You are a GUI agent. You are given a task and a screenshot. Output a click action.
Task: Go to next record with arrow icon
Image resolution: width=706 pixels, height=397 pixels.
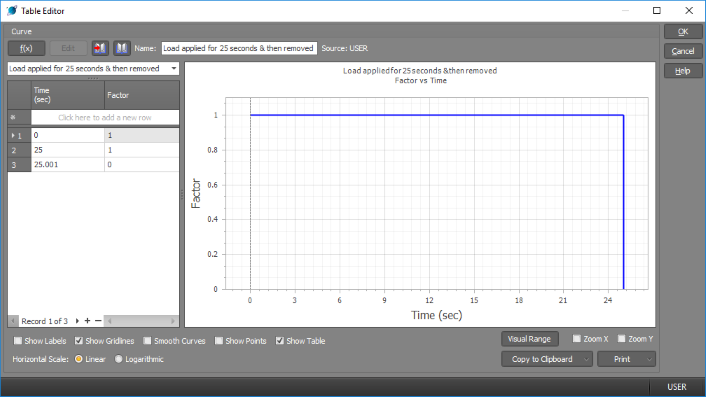pos(77,321)
